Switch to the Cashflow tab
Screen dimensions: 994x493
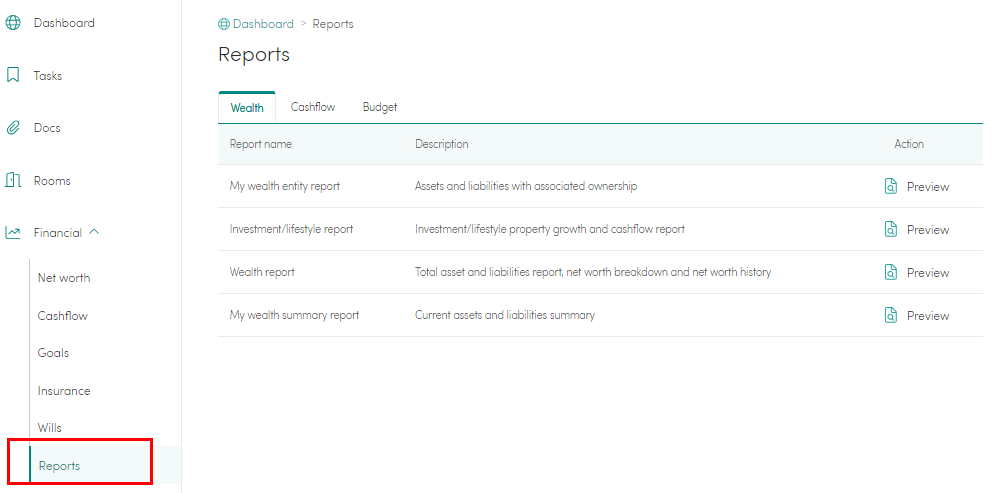313,107
